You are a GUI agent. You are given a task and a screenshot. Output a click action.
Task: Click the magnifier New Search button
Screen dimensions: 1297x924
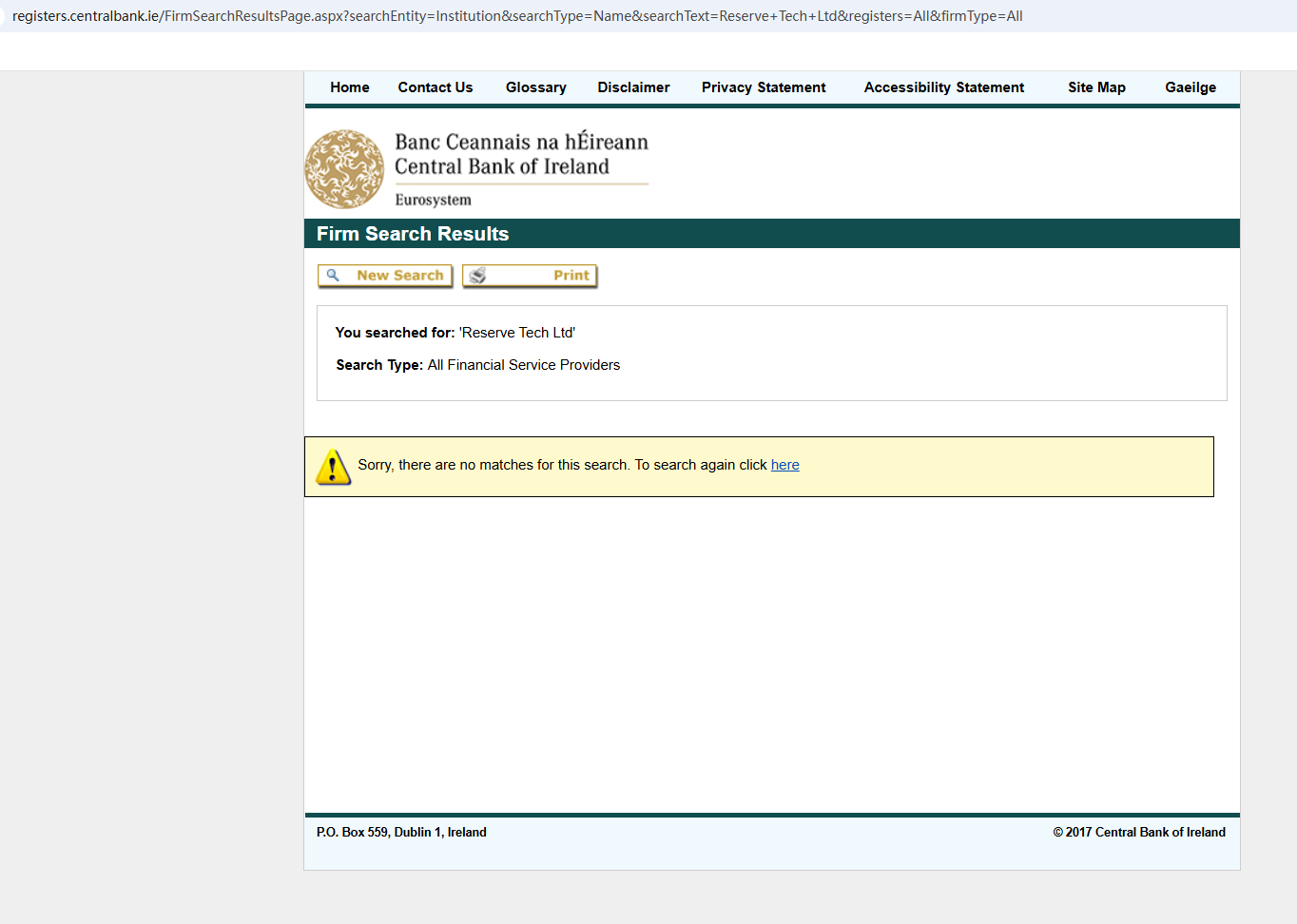385,276
